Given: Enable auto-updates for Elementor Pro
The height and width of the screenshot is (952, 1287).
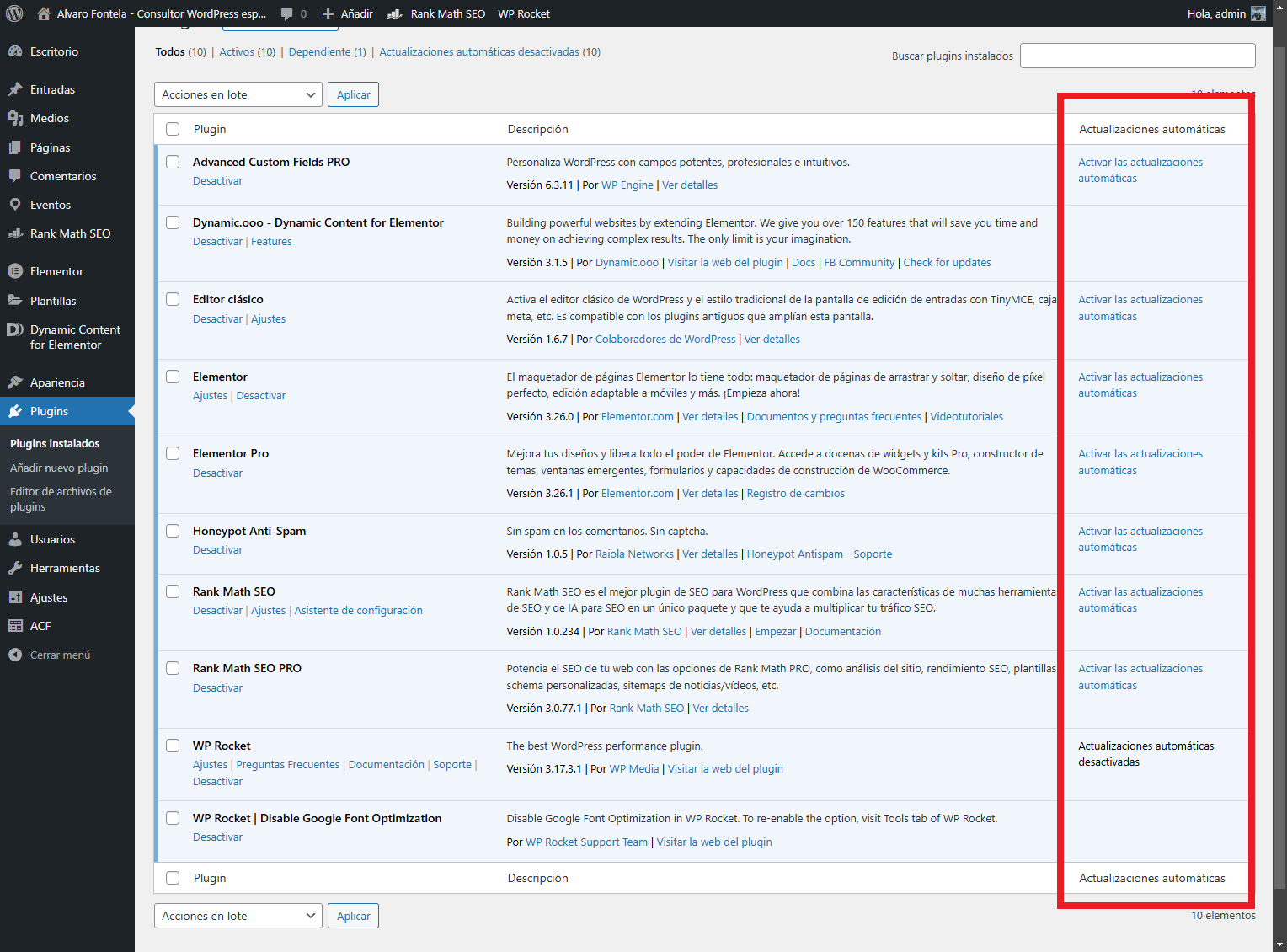Looking at the screenshot, I should click(x=1140, y=462).
